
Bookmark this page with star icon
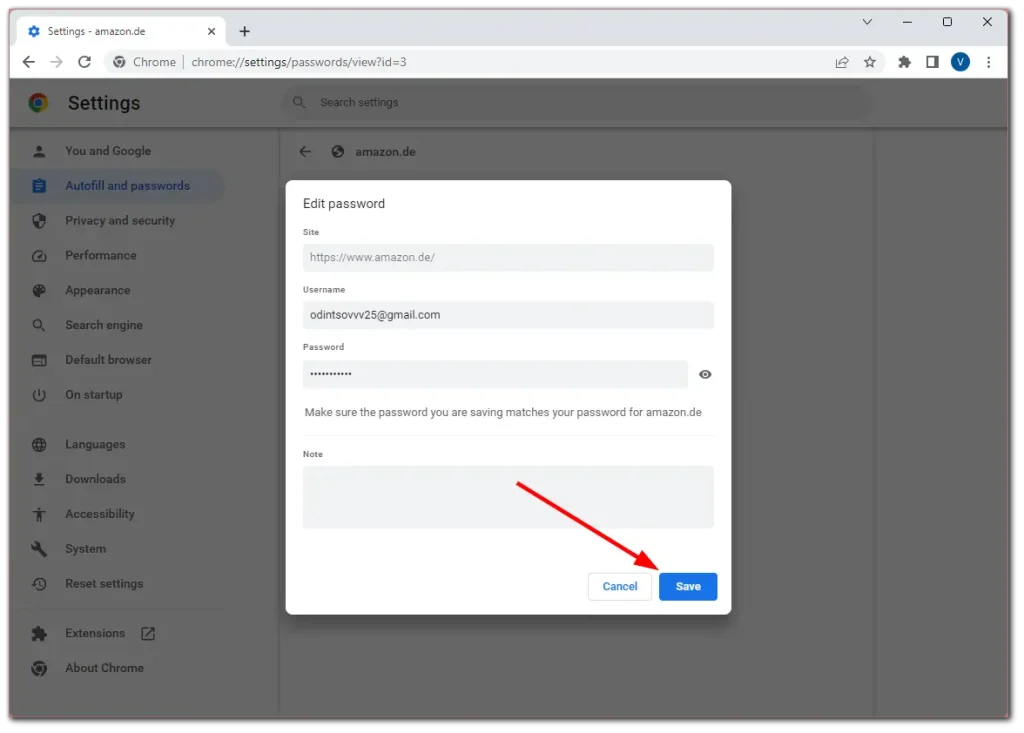point(870,62)
